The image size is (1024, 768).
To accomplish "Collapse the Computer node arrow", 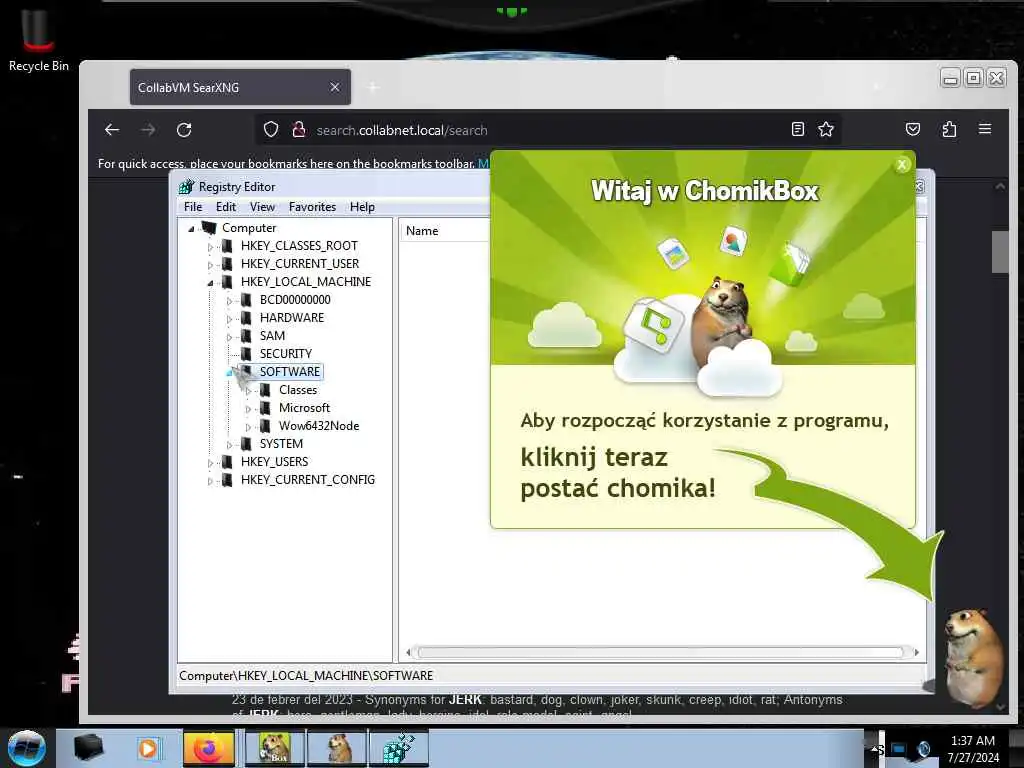I will pos(191,229).
